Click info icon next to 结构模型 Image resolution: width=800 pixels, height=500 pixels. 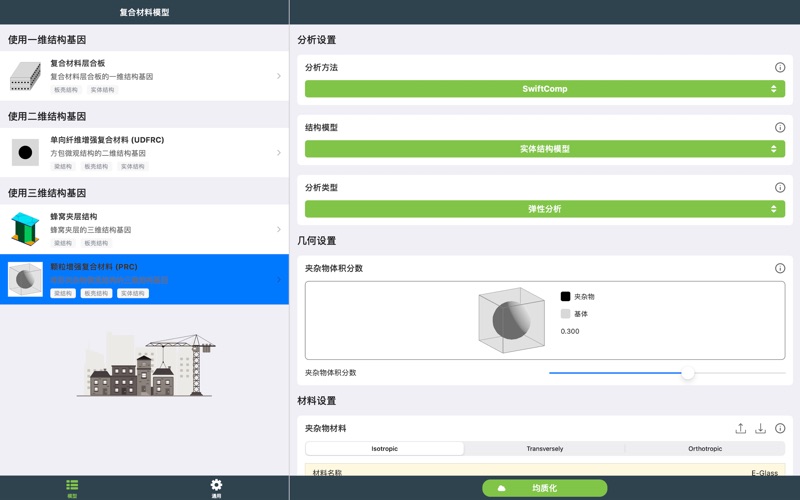[780, 128]
